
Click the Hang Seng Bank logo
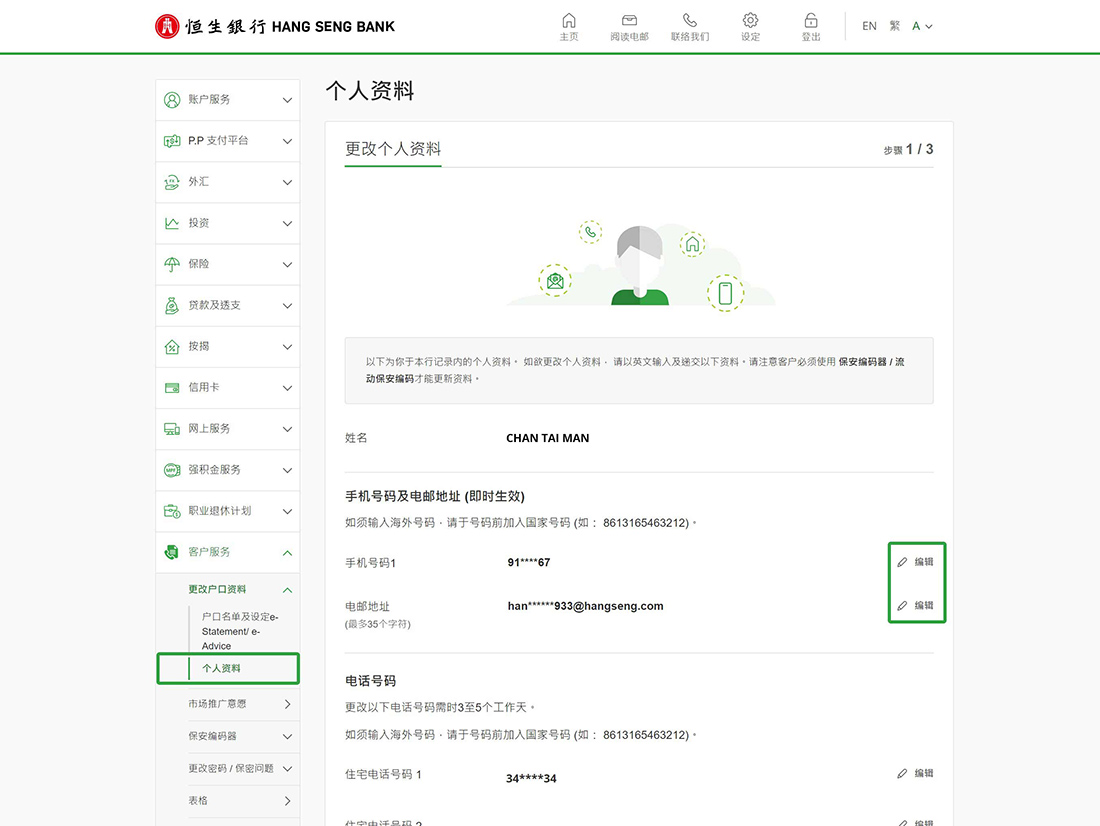(275, 26)
